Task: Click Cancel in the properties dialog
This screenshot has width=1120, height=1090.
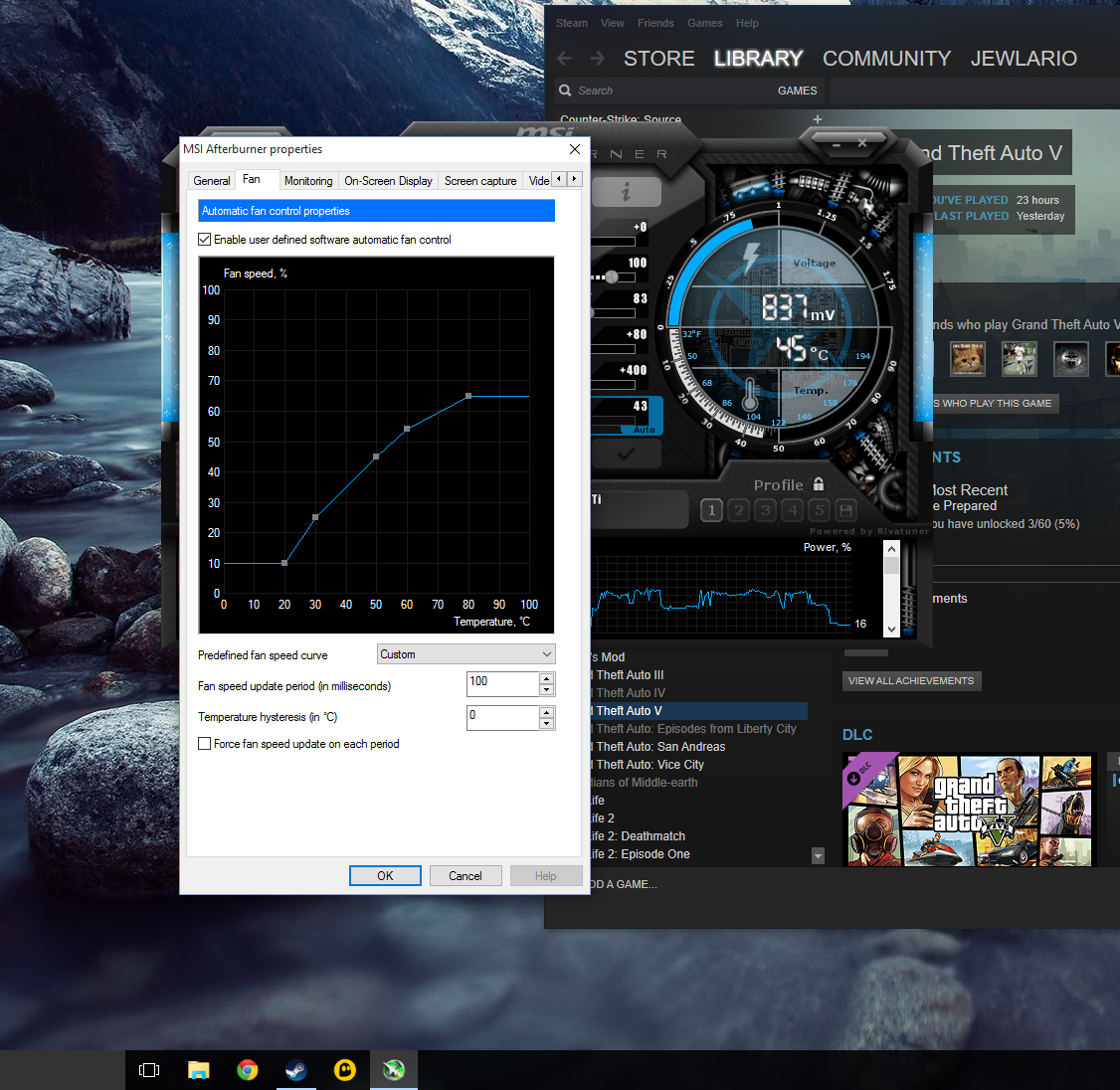Action: tap(465, 876)
